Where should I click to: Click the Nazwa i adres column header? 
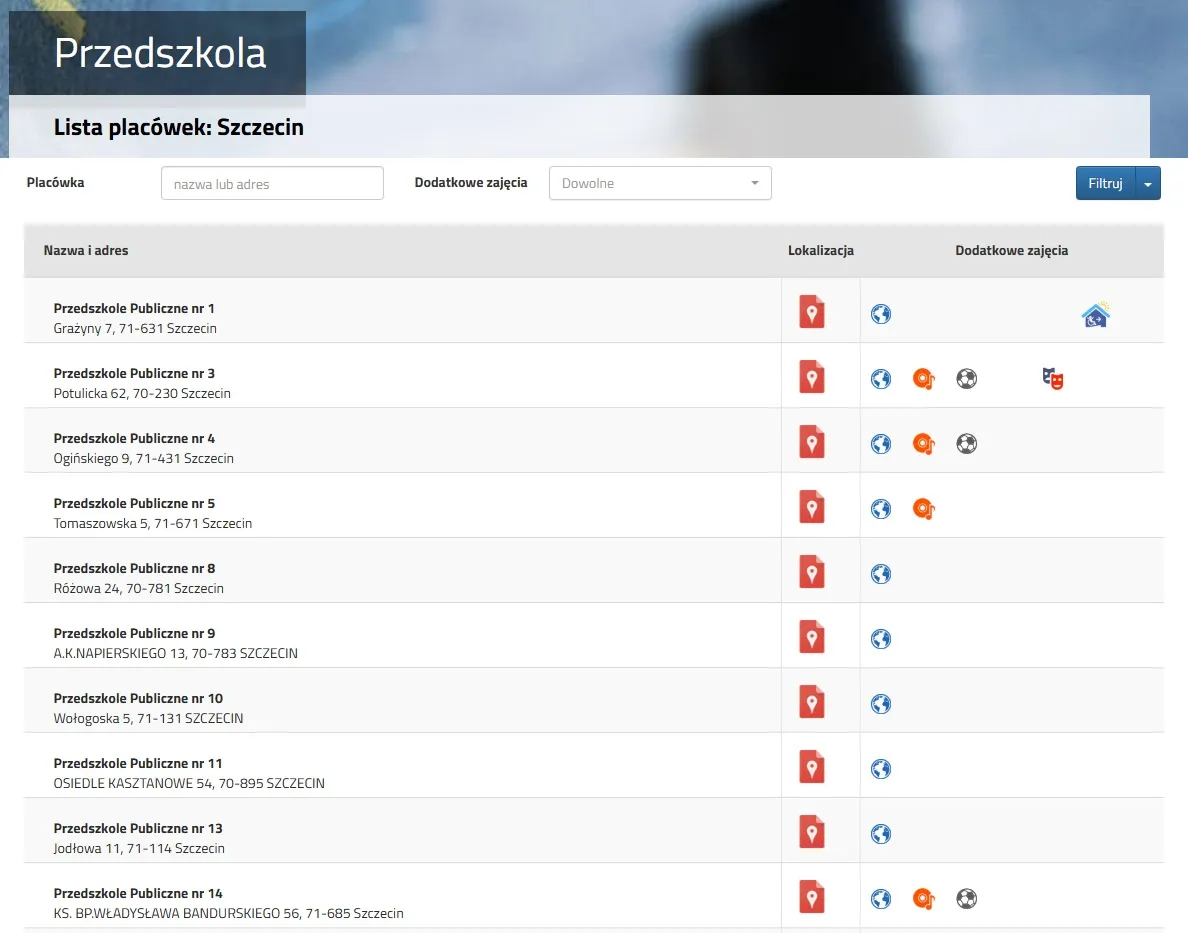coord(86,251)
